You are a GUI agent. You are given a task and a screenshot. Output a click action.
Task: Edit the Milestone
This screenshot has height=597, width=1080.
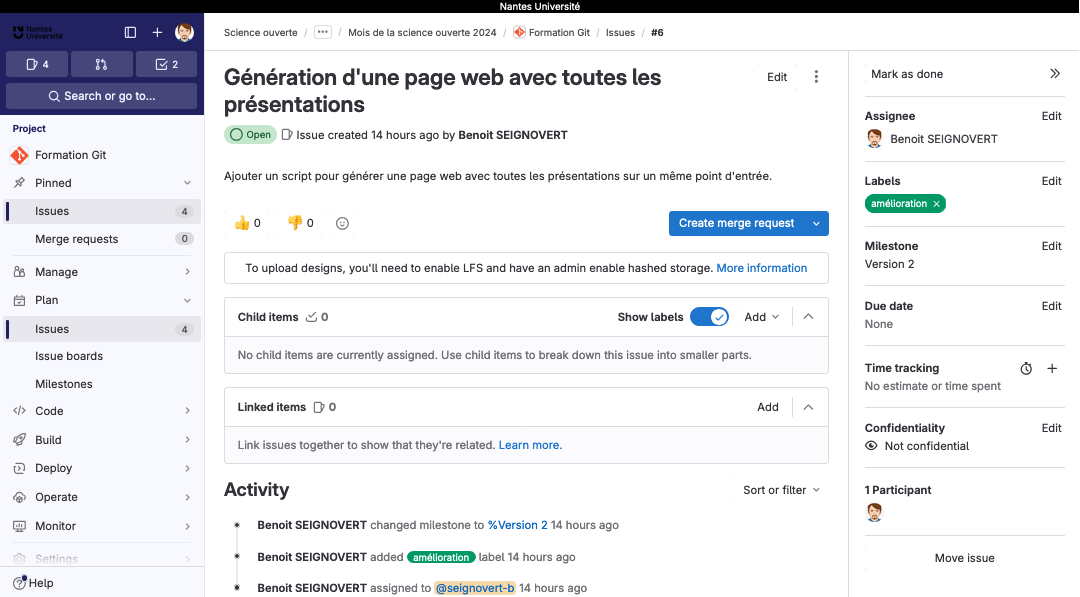pyautogui.click(x=1051, y=246)
